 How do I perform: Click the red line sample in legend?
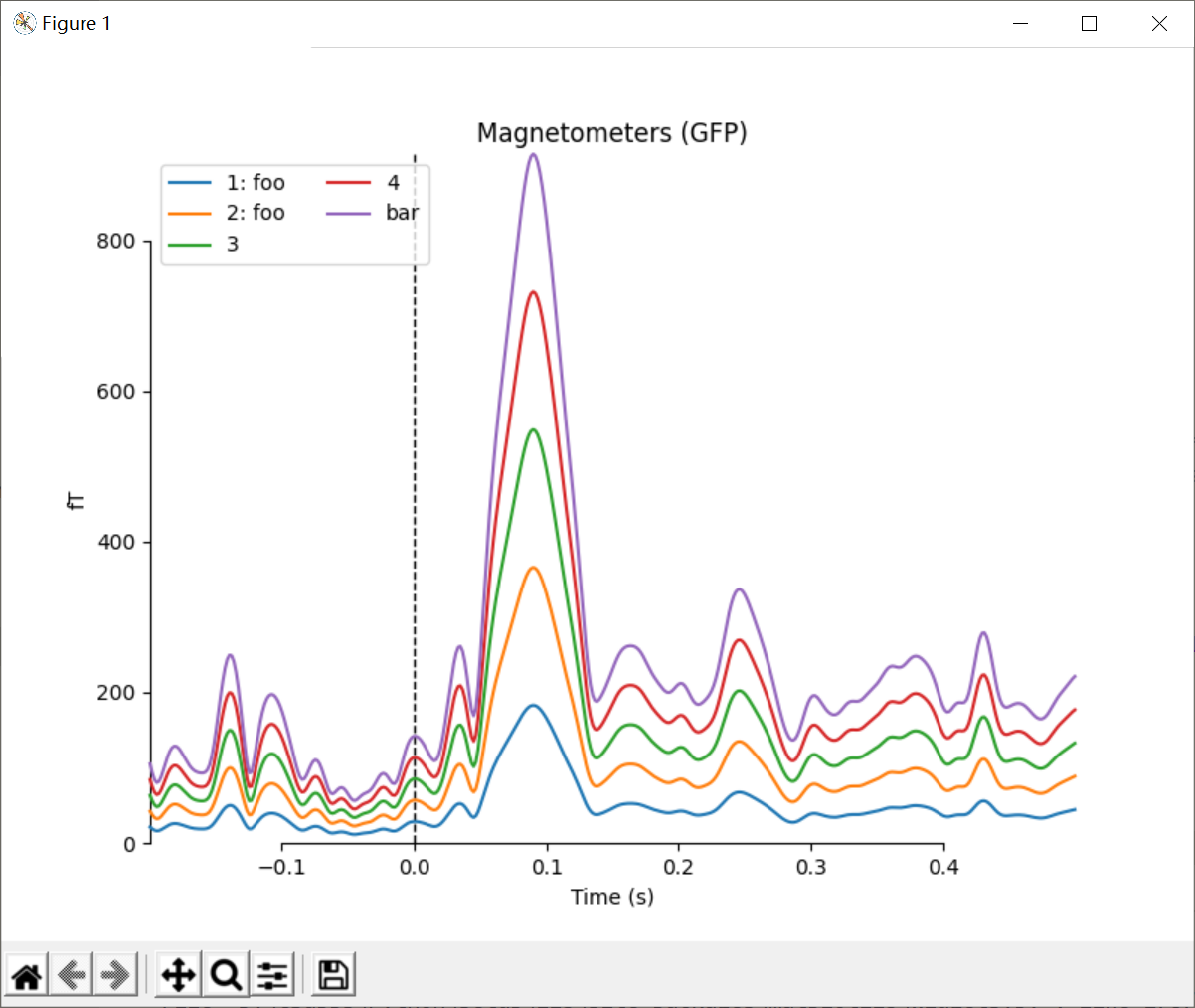pyautogui.click(x=349, y=183)
